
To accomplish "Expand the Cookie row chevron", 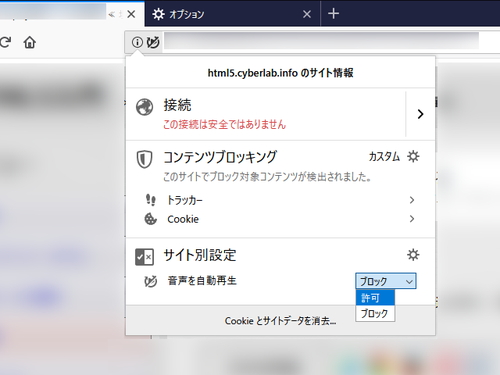I will point(412,219).
